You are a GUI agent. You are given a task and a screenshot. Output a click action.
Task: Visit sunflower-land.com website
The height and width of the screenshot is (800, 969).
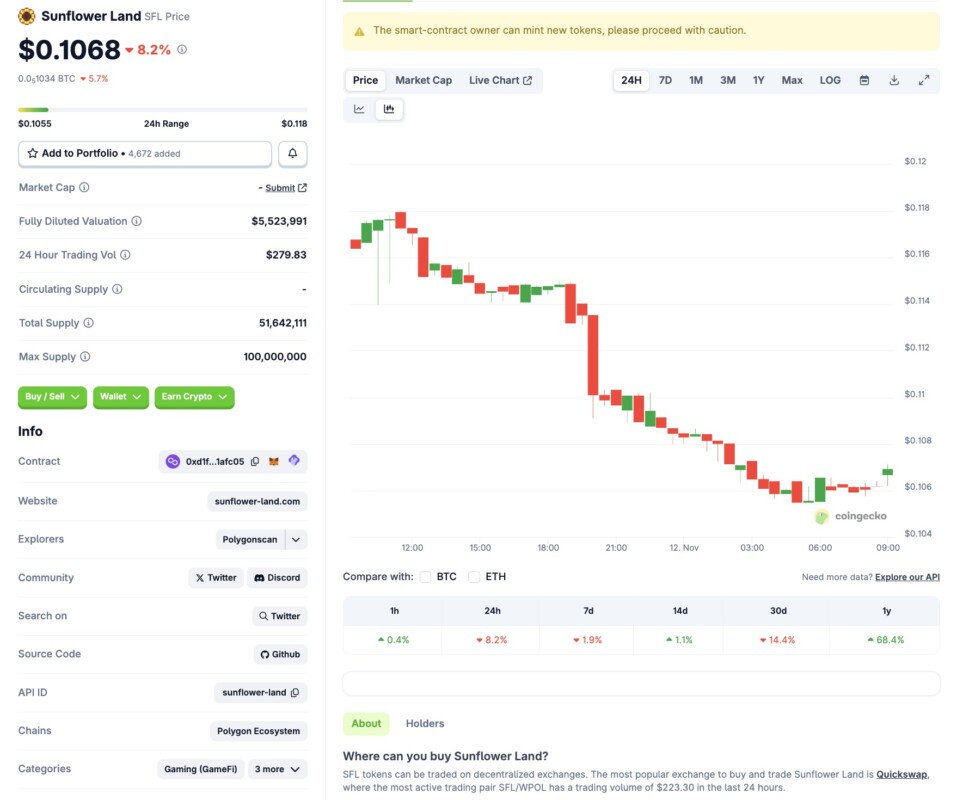point(259,501)
